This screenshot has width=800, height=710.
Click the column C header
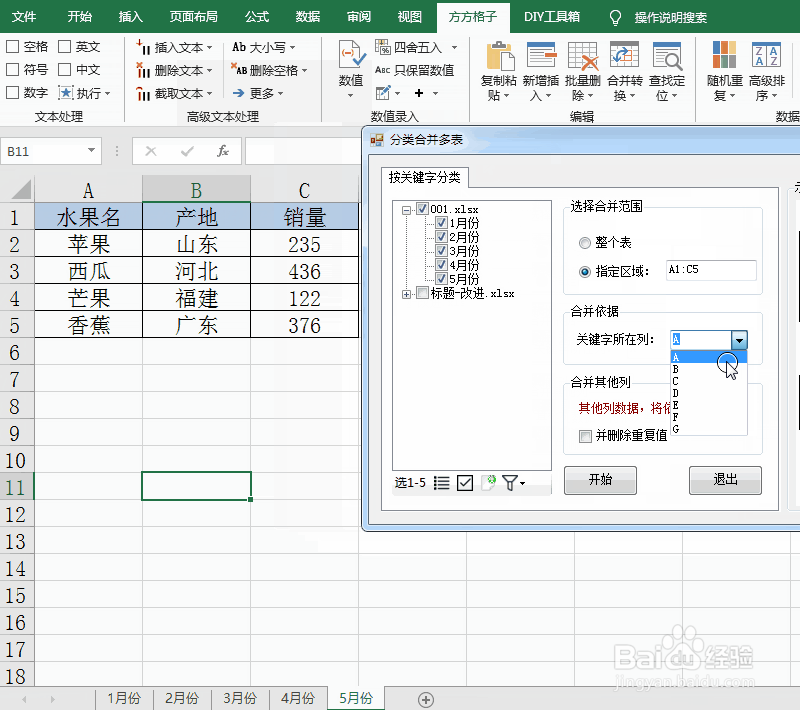(305, 190)
